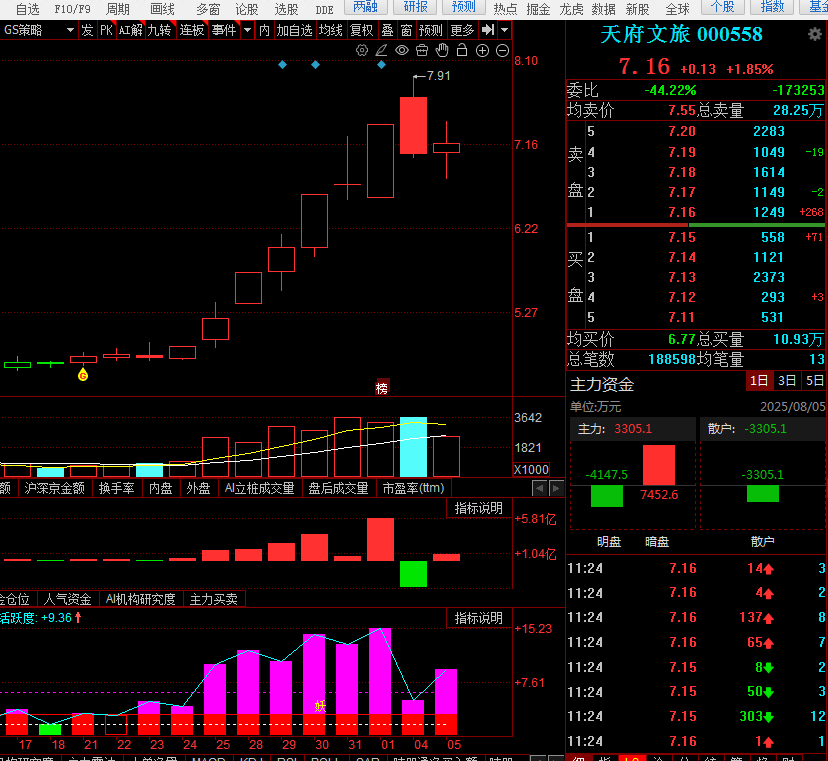Viewport: 828px width, 761px height.
Task: Switch to AI立桩成交量 tab
Action: point(259,488)
